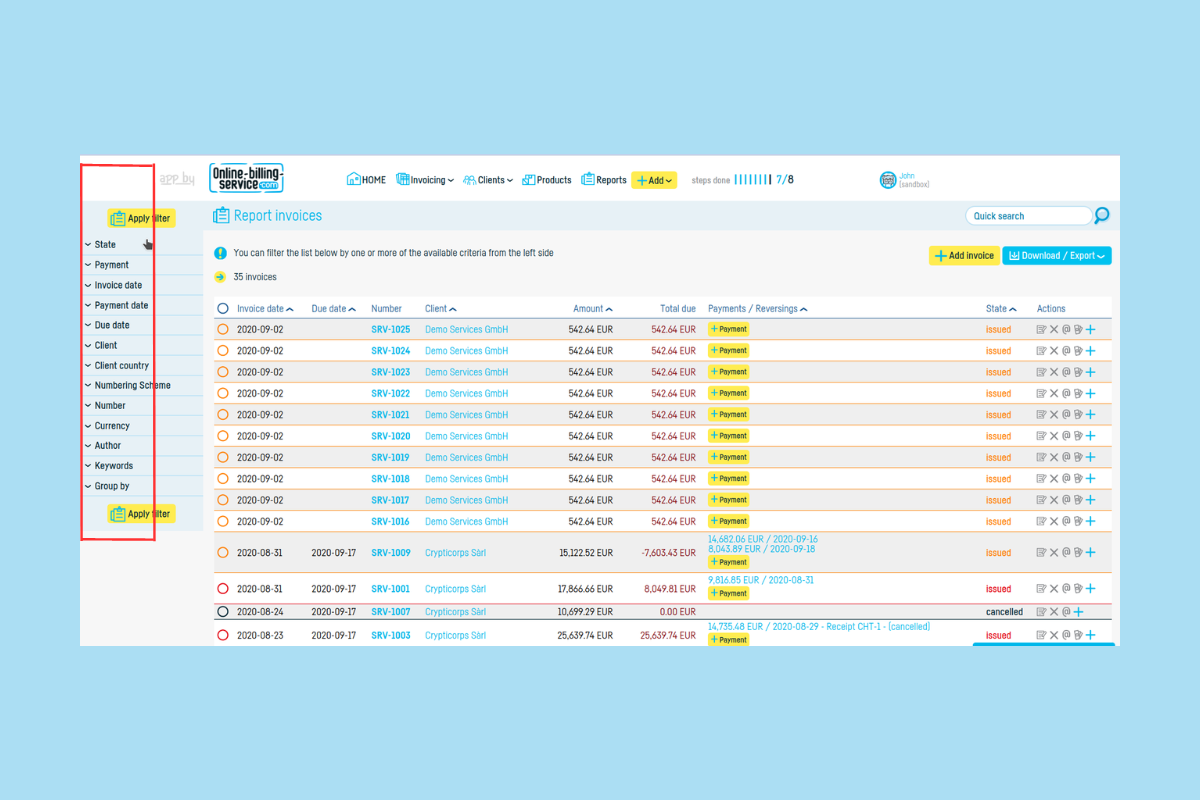Screen dimensions: 1200x800
Task: Select invoice SRV-1023 row circle
Action: (223, 372)
